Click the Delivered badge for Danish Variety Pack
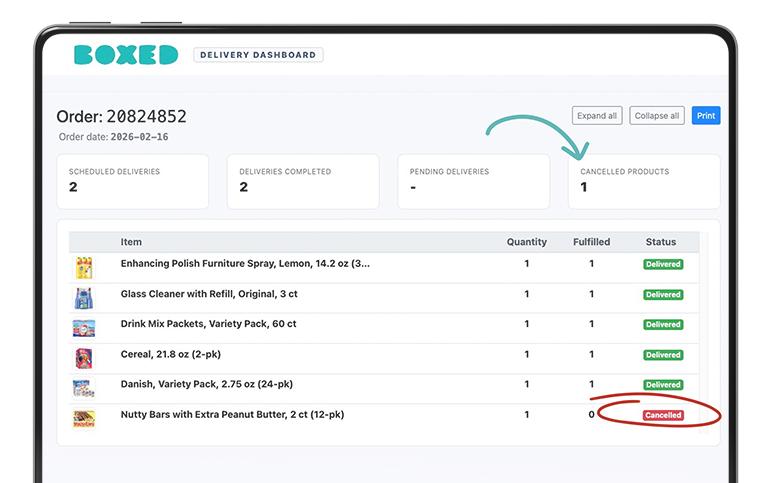Viewport: 764px width, 483px height. pos(663,385)
